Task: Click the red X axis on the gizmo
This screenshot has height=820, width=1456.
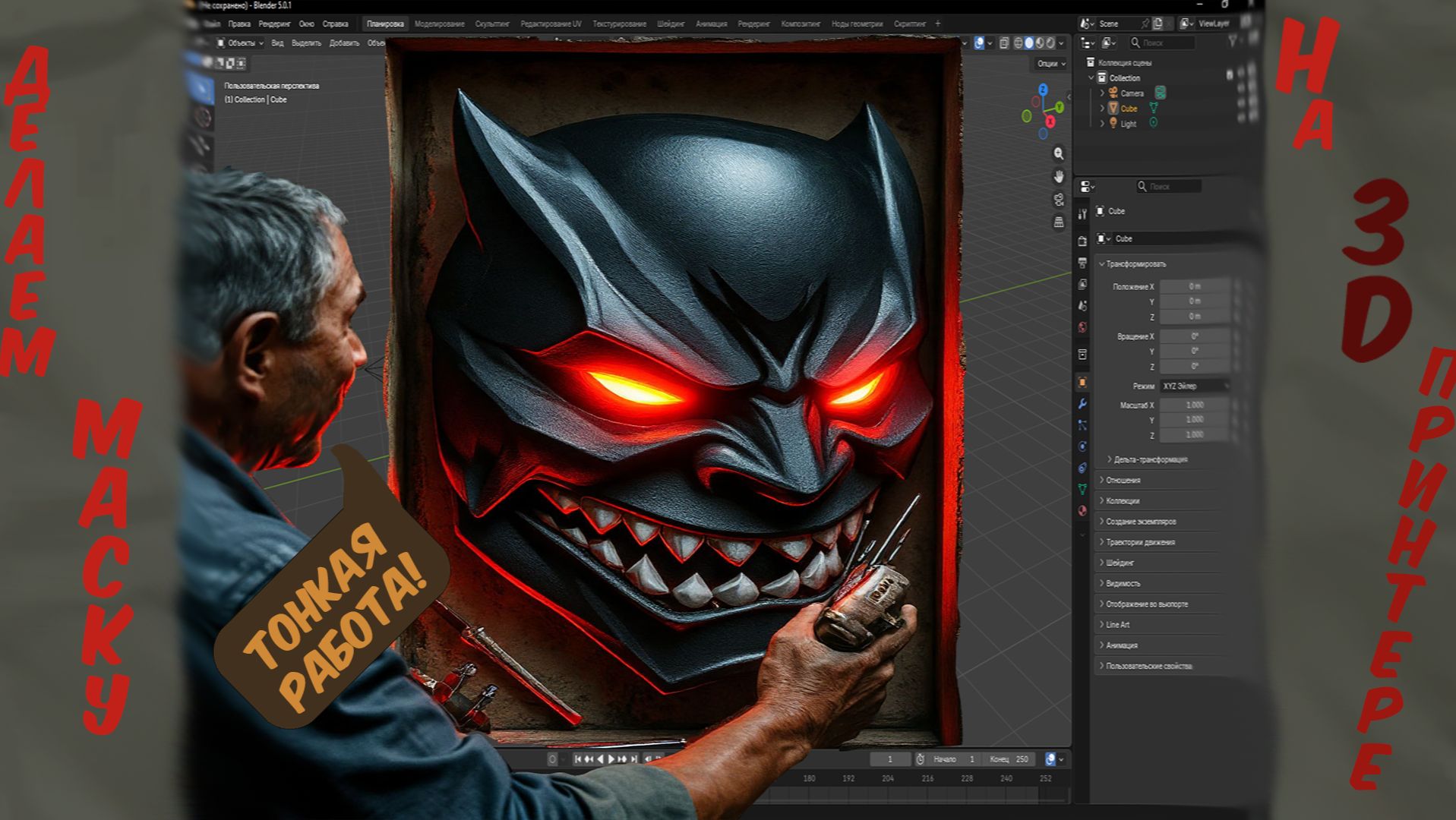Action: pyautogui.click(x=1050, y=121)
